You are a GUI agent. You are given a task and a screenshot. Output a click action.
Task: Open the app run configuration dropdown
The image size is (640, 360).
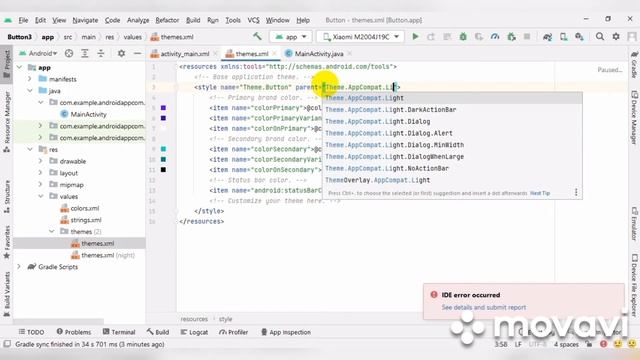291,37
